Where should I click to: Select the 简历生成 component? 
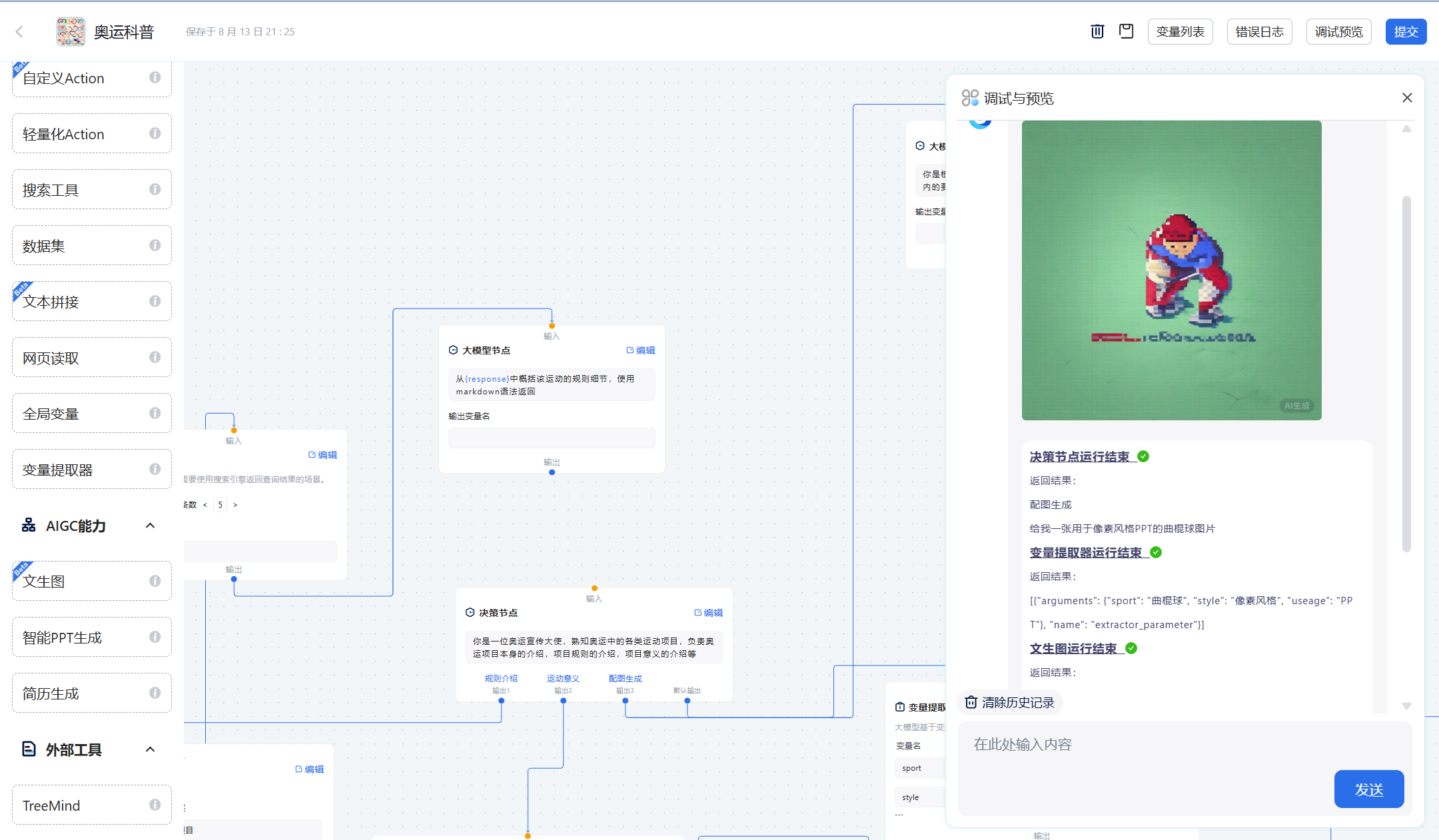coord(92,693)
